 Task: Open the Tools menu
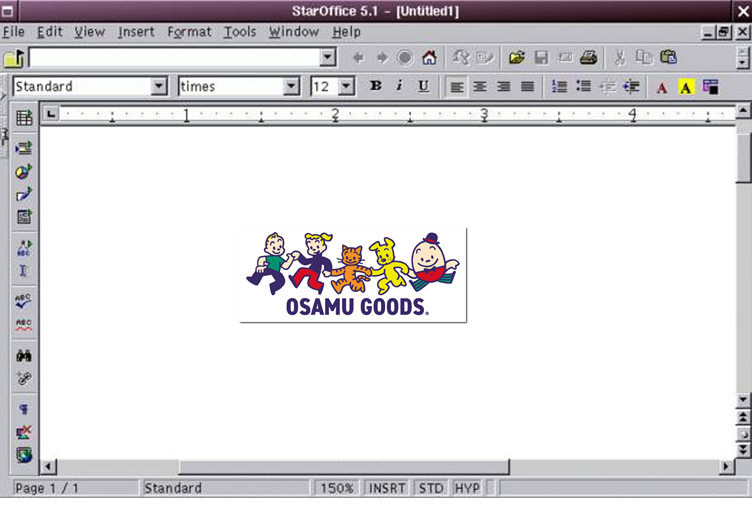[x=240, y=32]
